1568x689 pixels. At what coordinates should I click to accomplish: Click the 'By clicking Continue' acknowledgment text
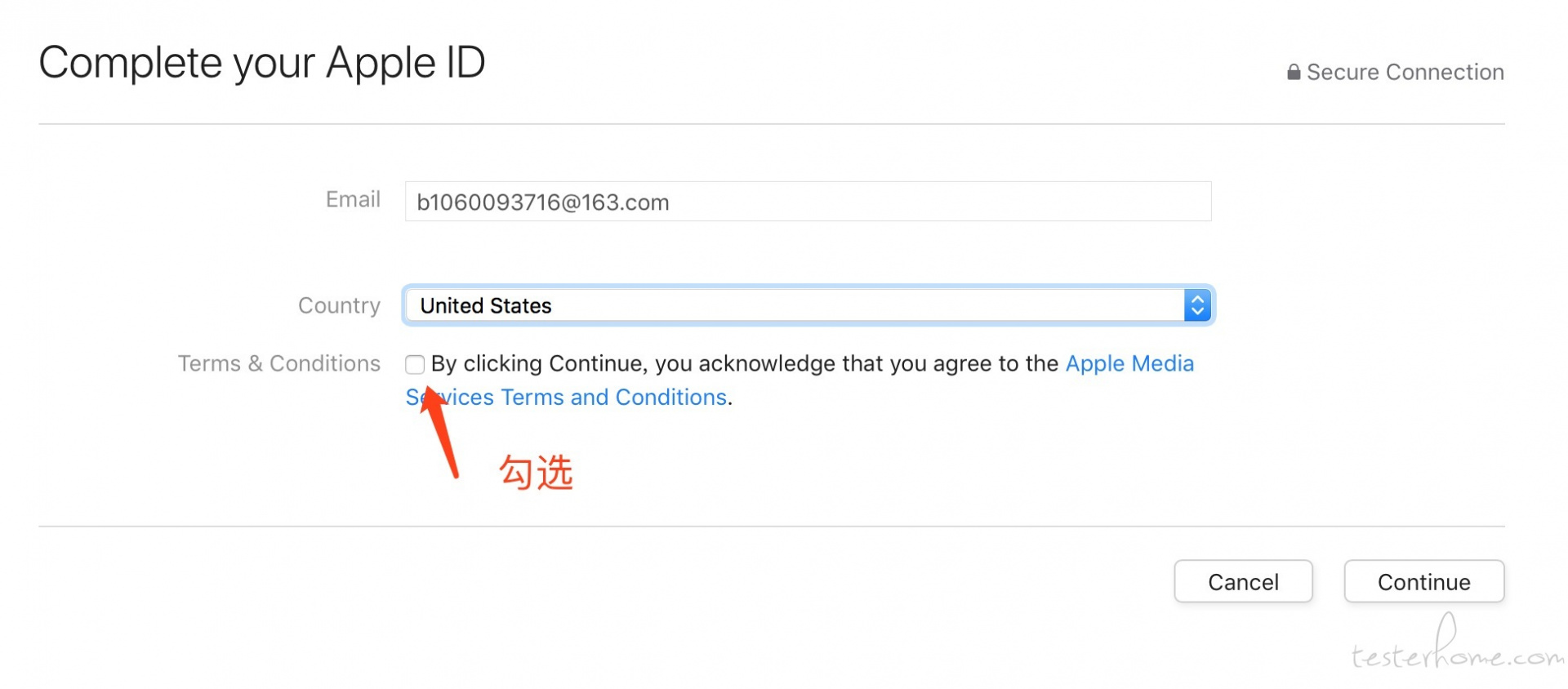tap(743, 364)
